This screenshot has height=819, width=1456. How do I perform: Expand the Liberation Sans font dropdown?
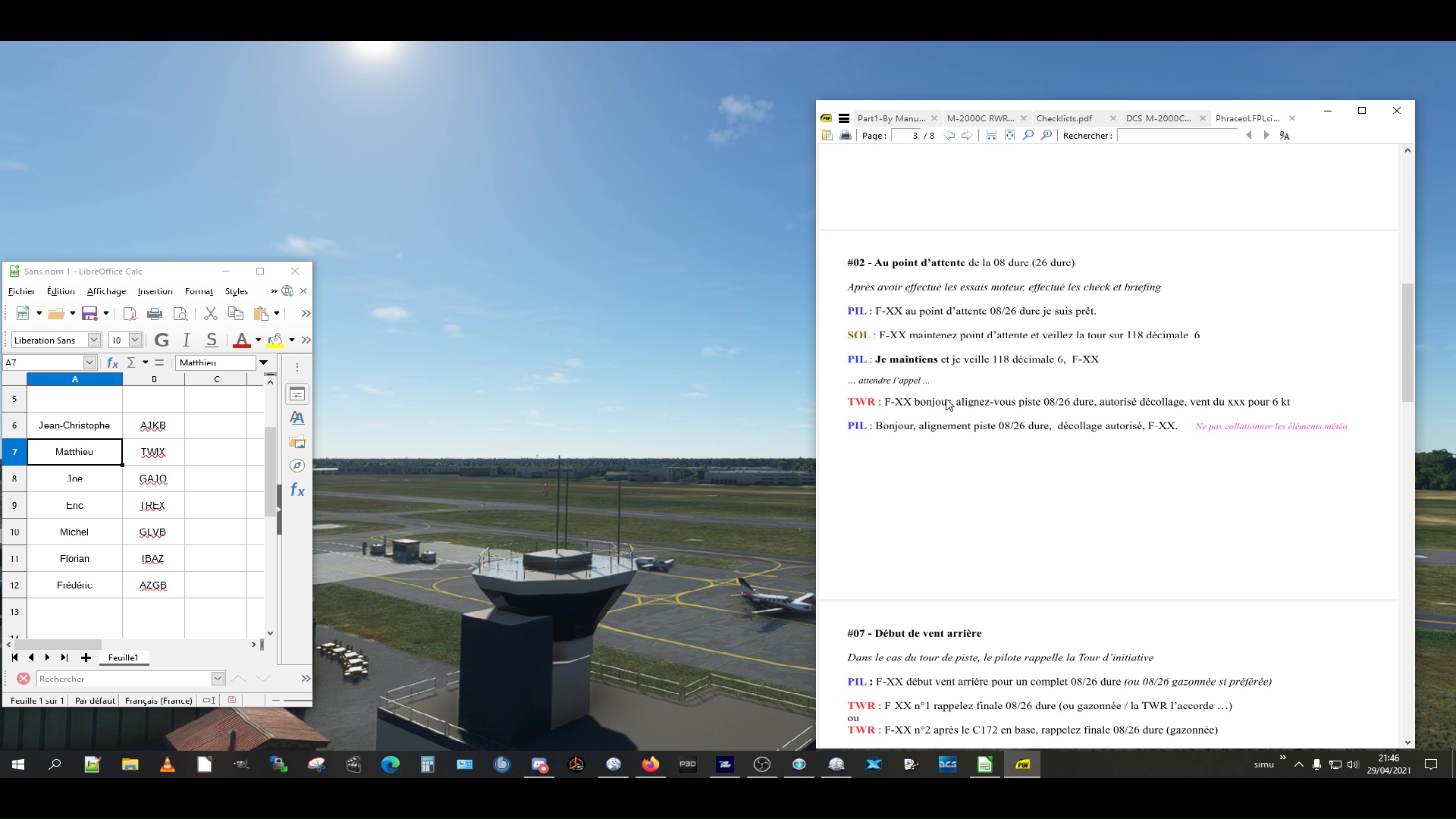click(x=95, y=340)
